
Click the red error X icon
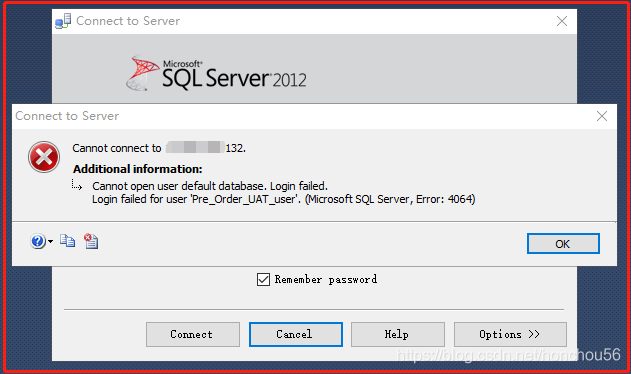(44, 157)
